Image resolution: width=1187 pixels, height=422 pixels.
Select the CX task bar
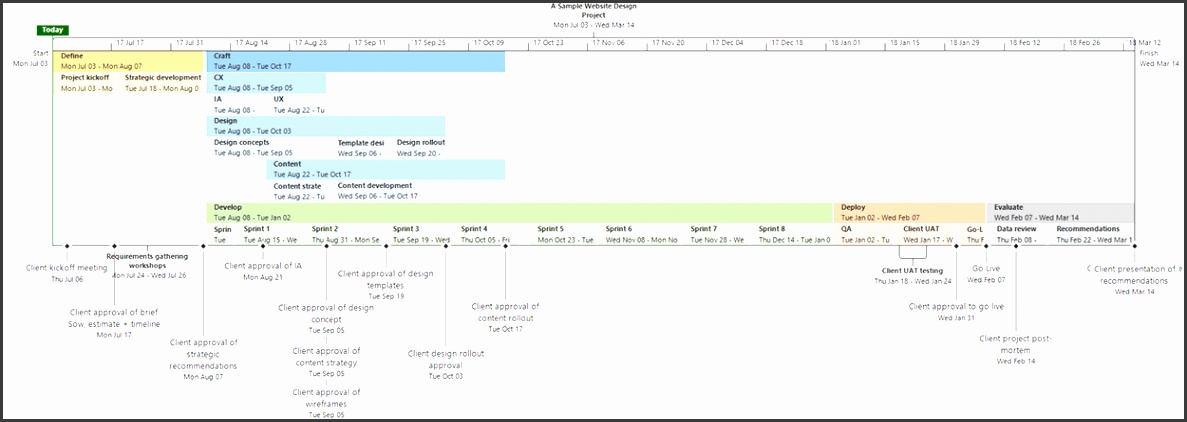(x=266, y=83)
